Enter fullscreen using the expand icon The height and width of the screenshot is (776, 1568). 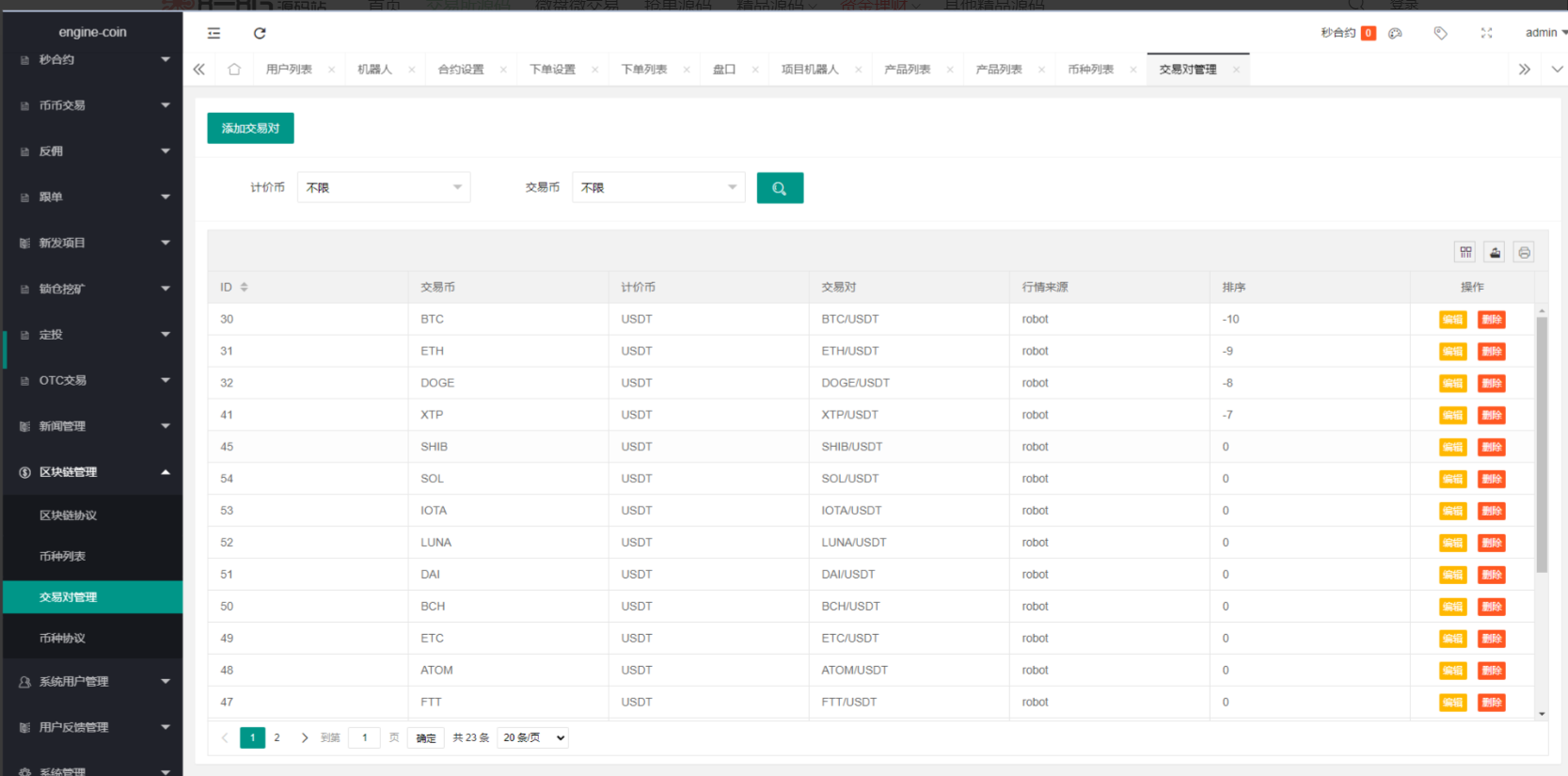click(x=1486, y=33)
